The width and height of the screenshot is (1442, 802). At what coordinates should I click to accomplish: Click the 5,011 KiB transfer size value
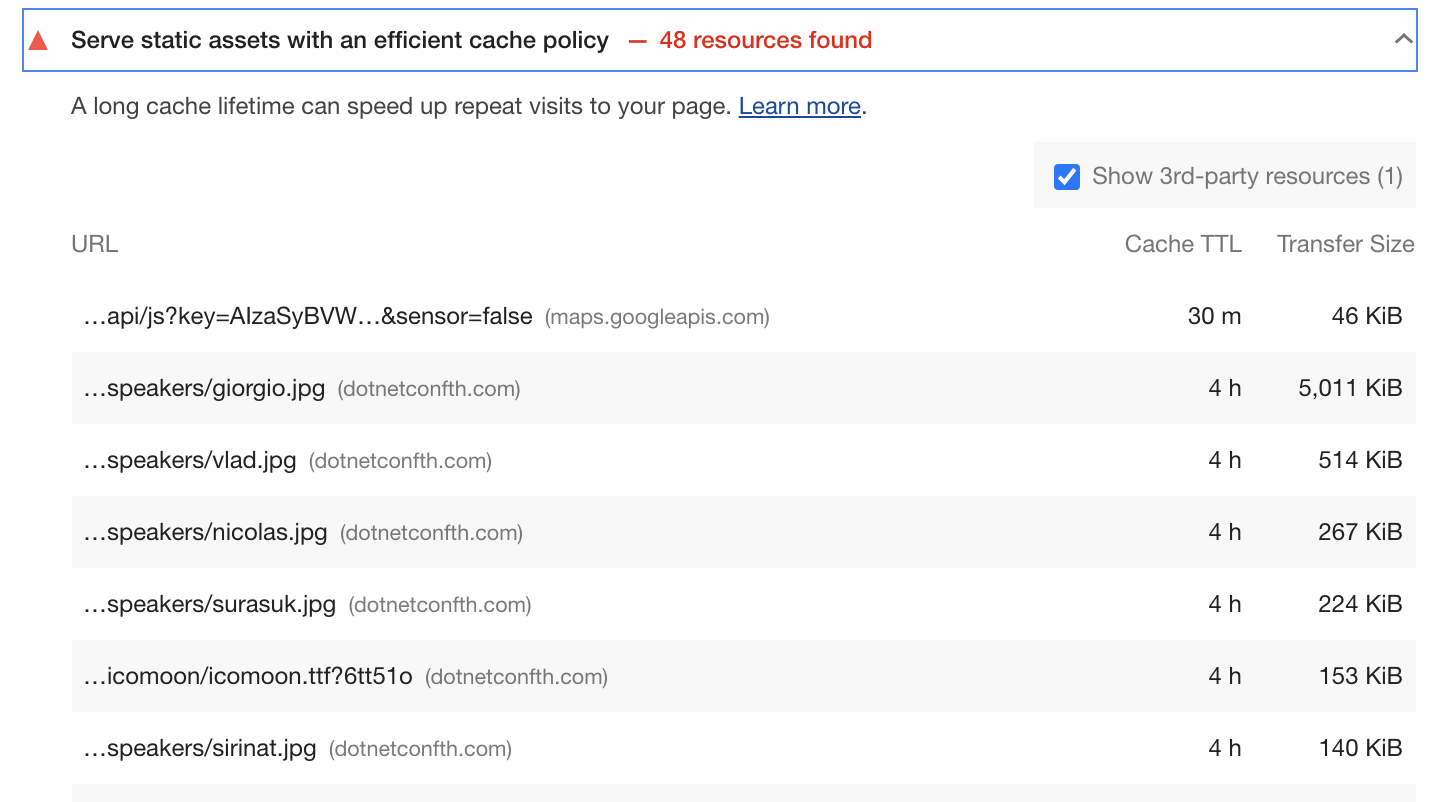tap(1349, 388)
